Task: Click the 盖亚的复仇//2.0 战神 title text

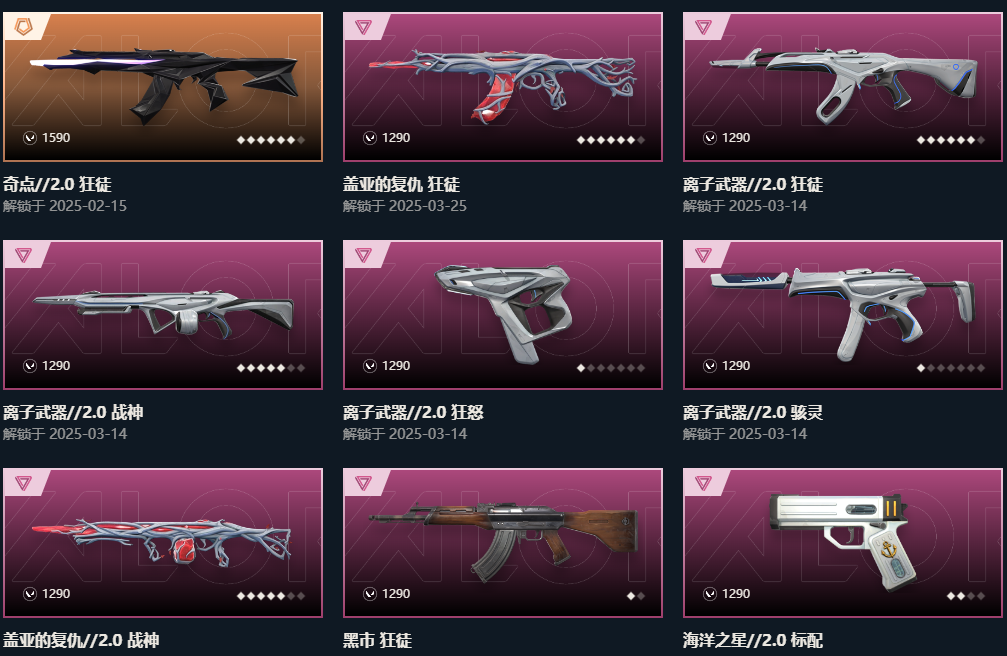Action: coord(81,640)
